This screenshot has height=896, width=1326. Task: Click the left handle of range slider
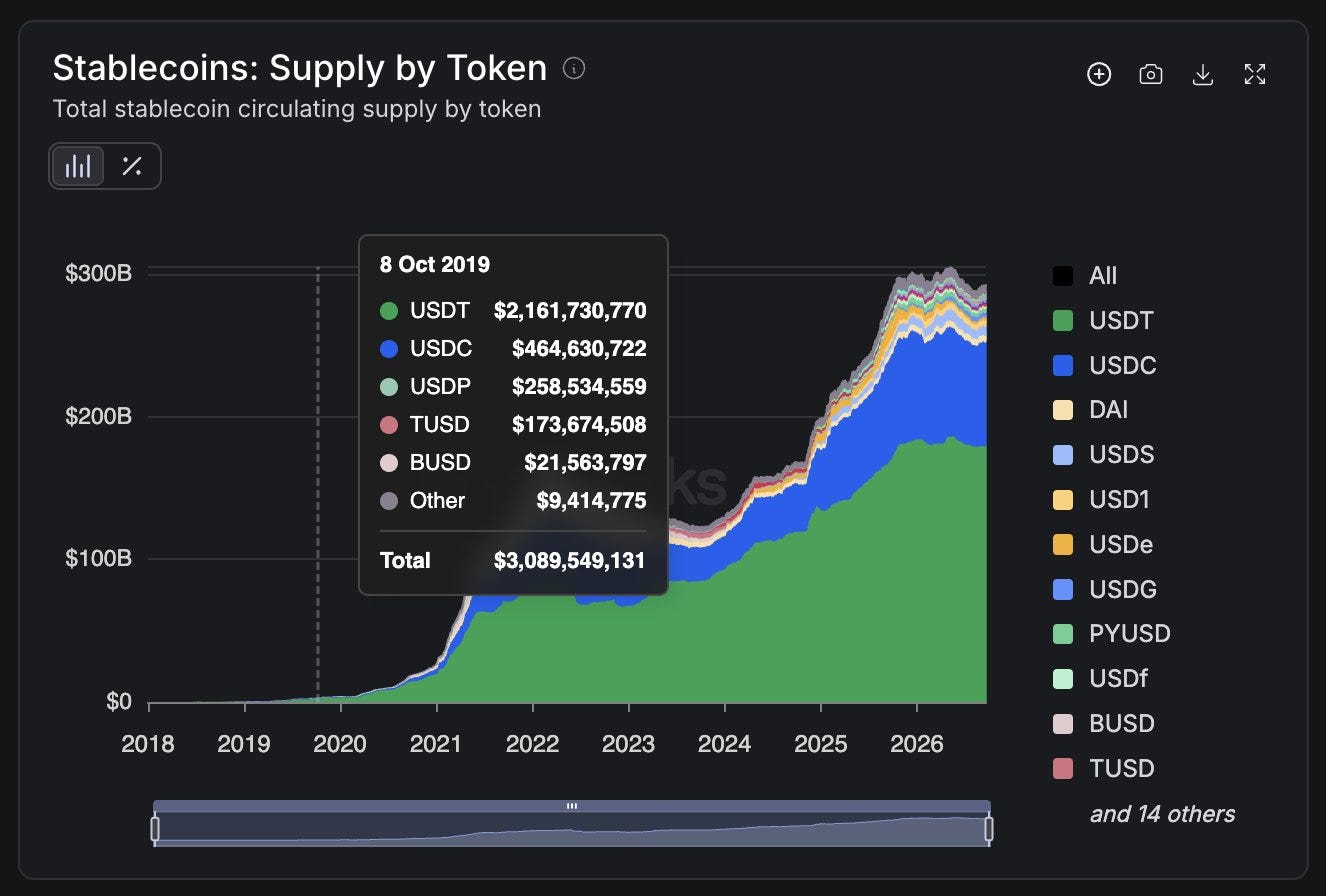pyautogui.click(x=155, y=828)
